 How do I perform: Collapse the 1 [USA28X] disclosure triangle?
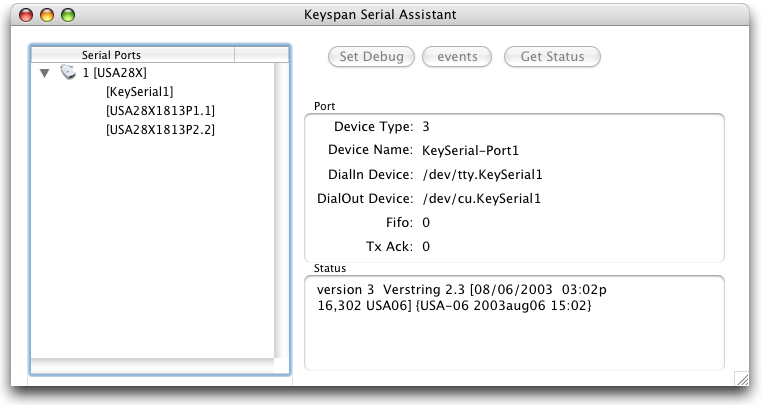click(x=45, y=73)
